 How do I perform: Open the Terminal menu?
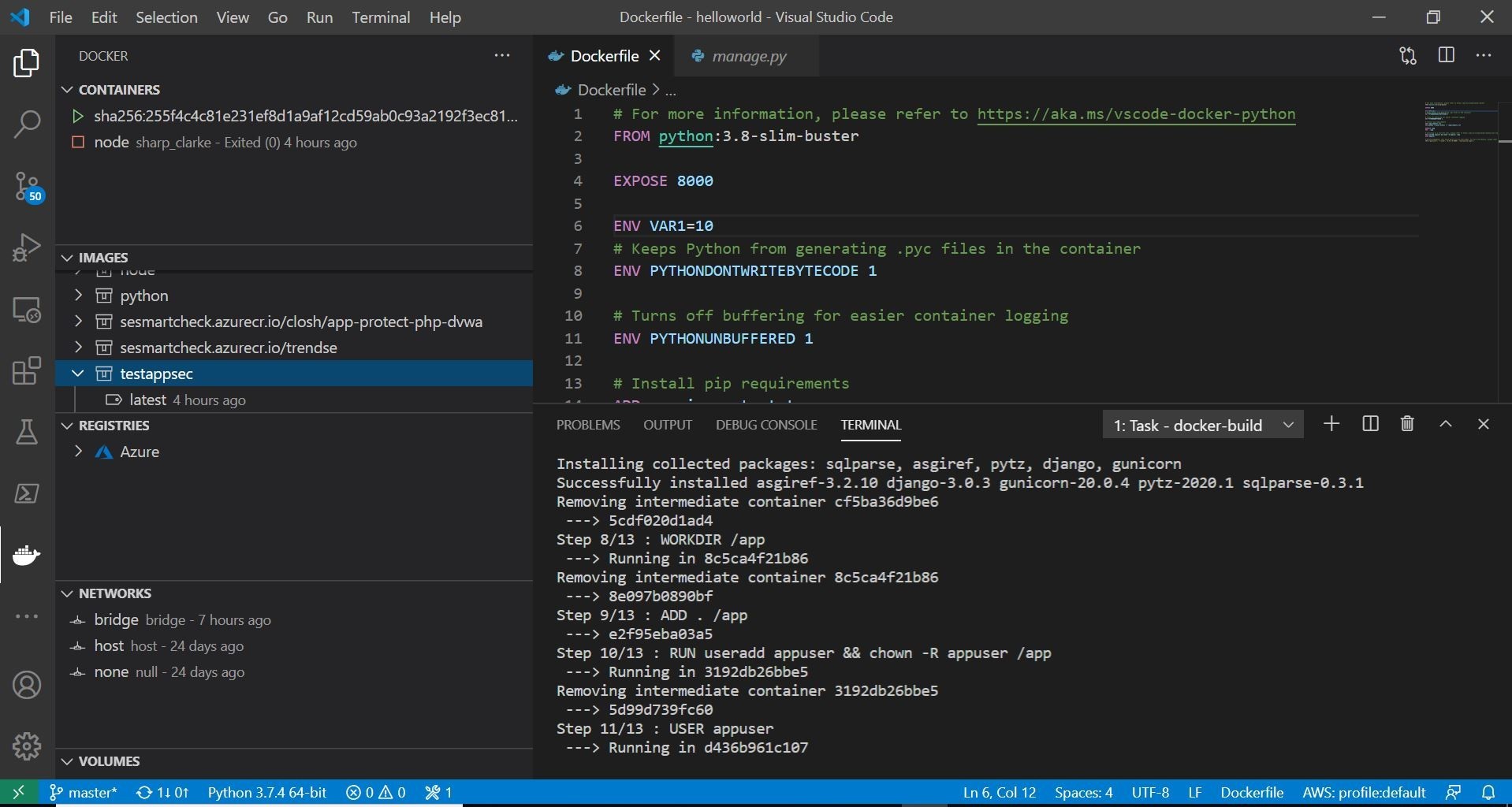[x=382, y=17]
